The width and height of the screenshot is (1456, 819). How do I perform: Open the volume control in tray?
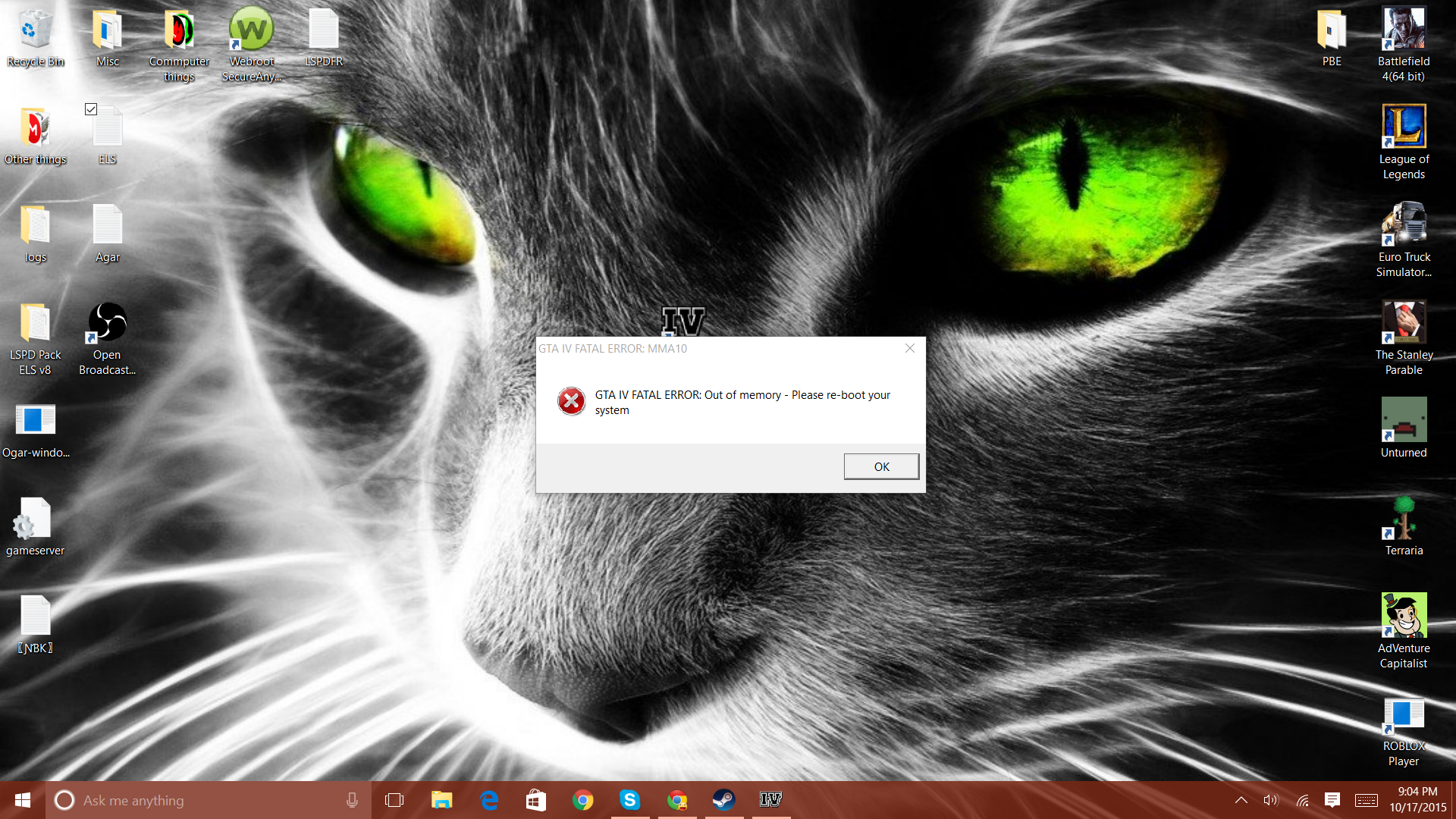pyautogui.click(x=1271, y=800)
